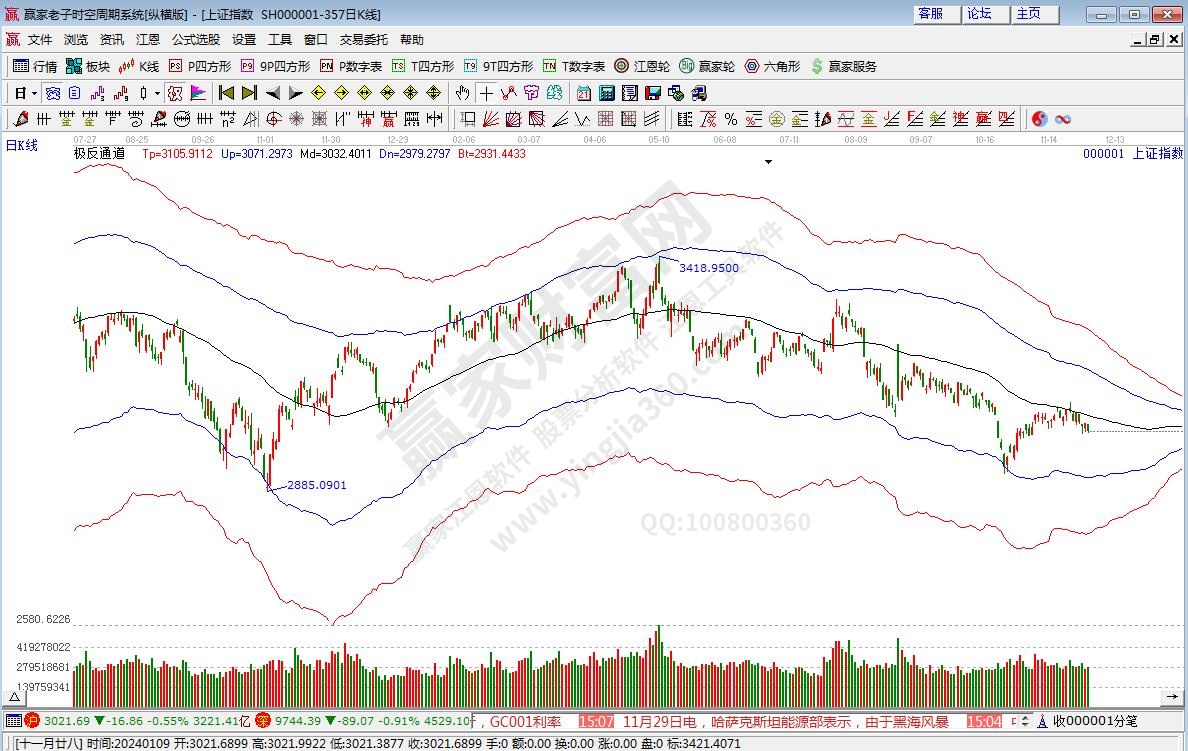
Task: Click the yin-yang icon in toolbar
Action: coord(1039,119)
